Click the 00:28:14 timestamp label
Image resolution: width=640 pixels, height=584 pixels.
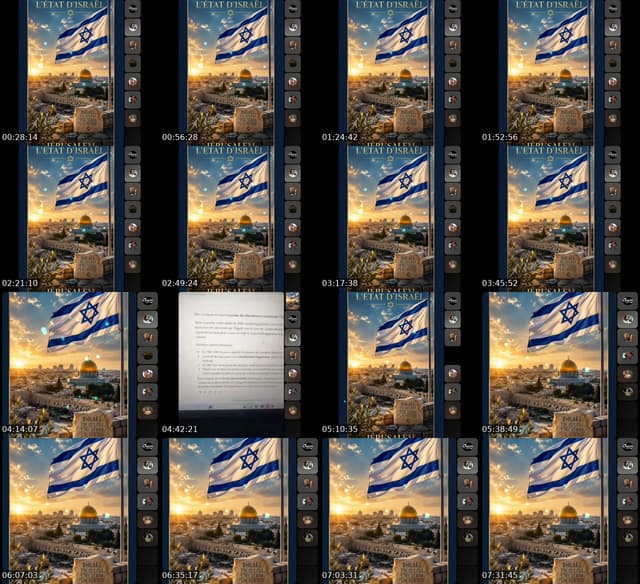click(20, 137)
